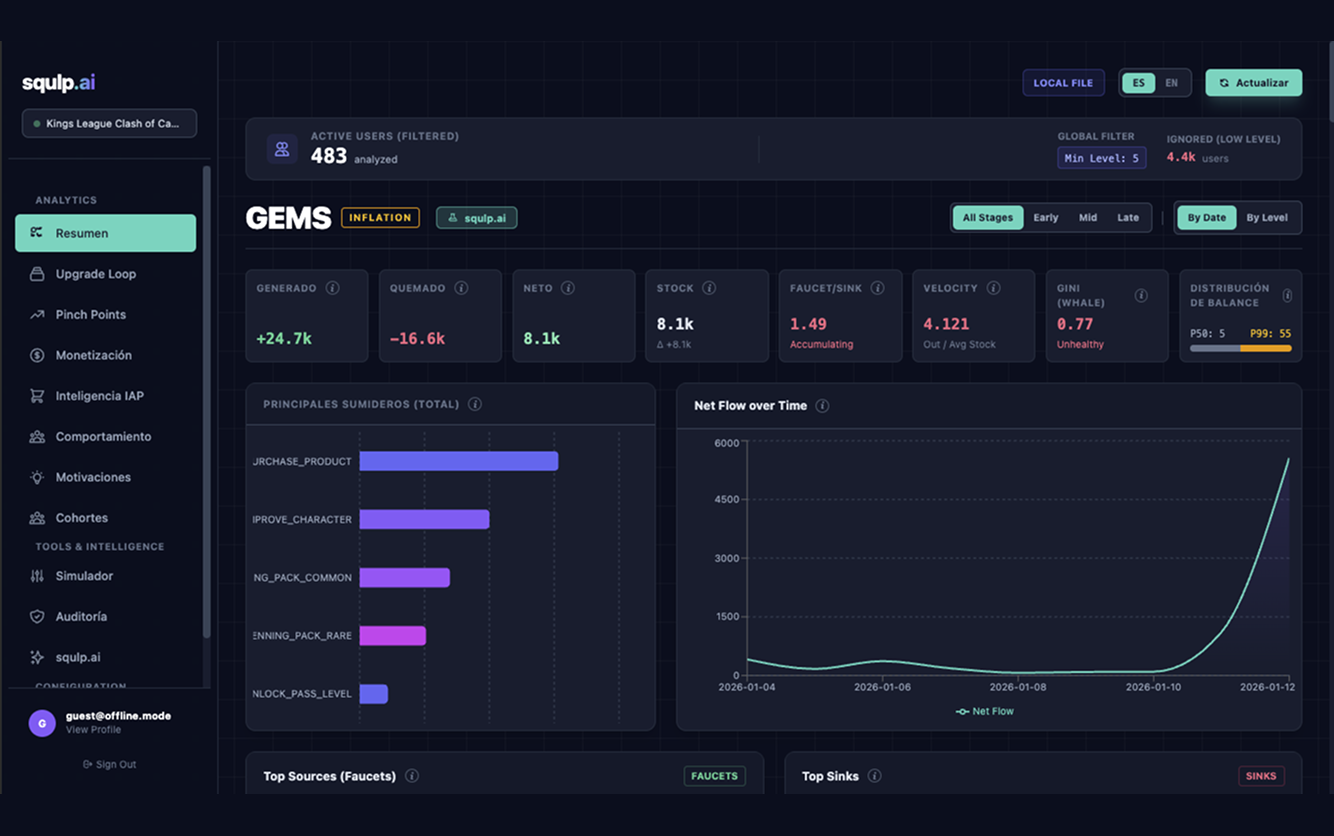Select the All Stages filter
Viewport: 1334px width, 836px height.
(988, 217)
